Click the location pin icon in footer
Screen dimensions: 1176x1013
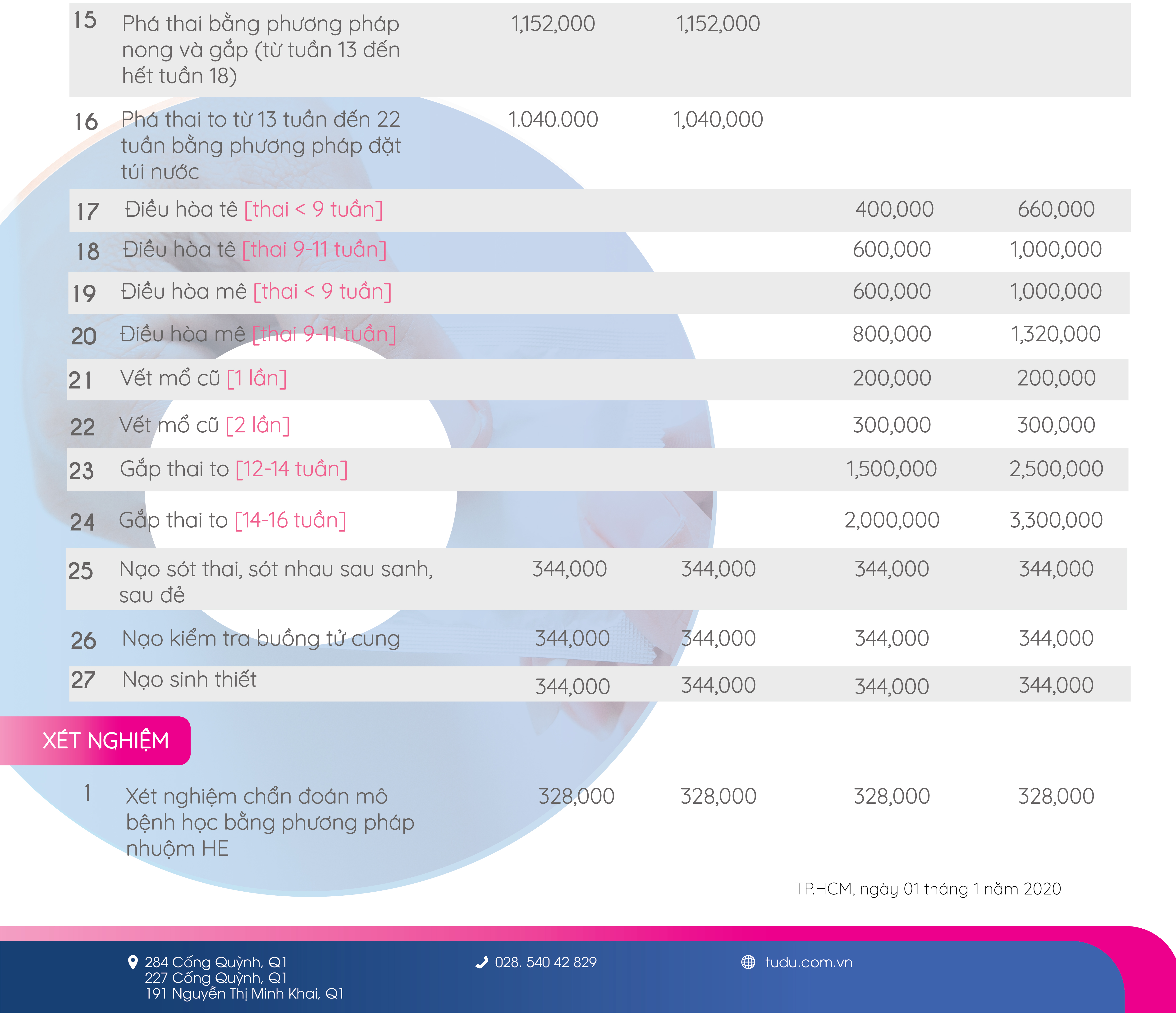coord(133,962)
